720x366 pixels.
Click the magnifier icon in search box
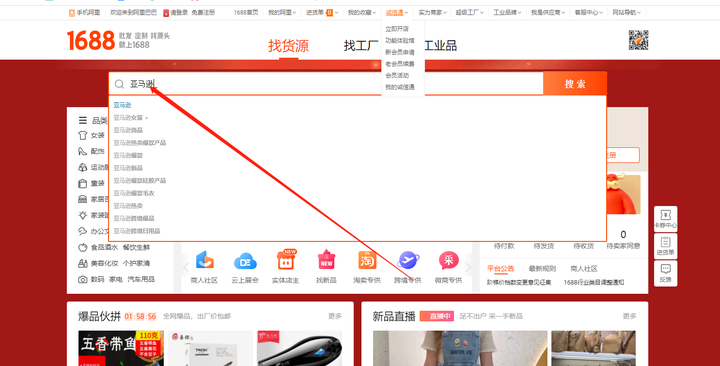point(119,84)
